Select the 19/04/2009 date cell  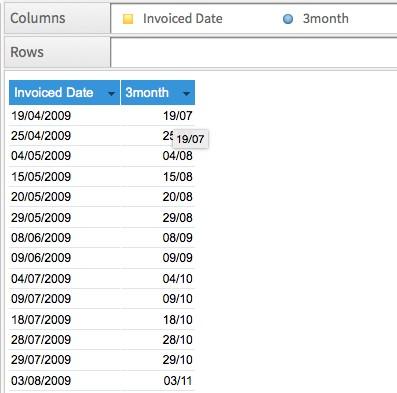click(x=64, y=116)
